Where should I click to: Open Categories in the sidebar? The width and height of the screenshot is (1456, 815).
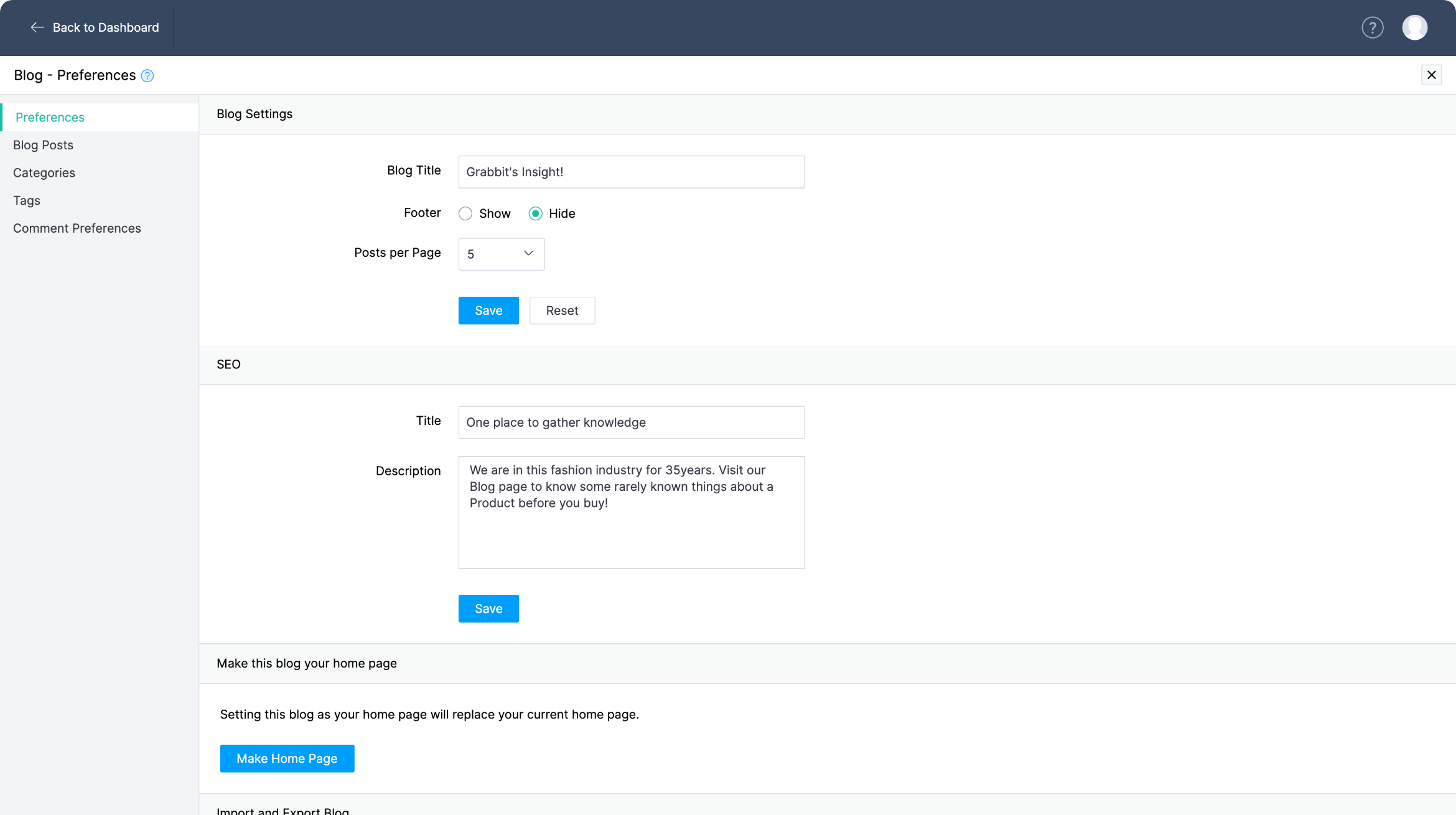[x=44, y=173]
